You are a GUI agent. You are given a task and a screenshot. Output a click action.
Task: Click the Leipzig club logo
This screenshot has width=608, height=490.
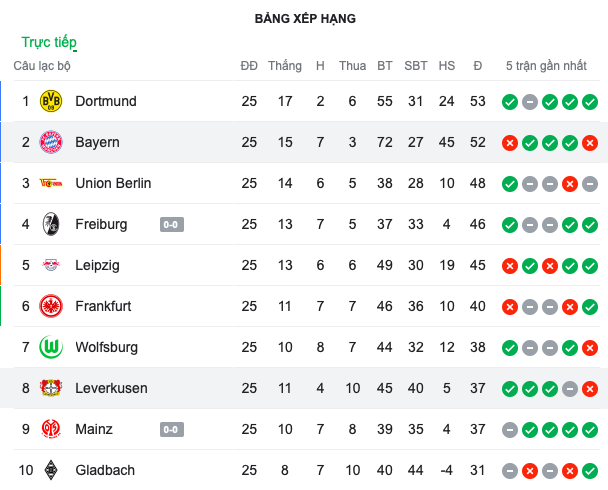click(50, 265)
